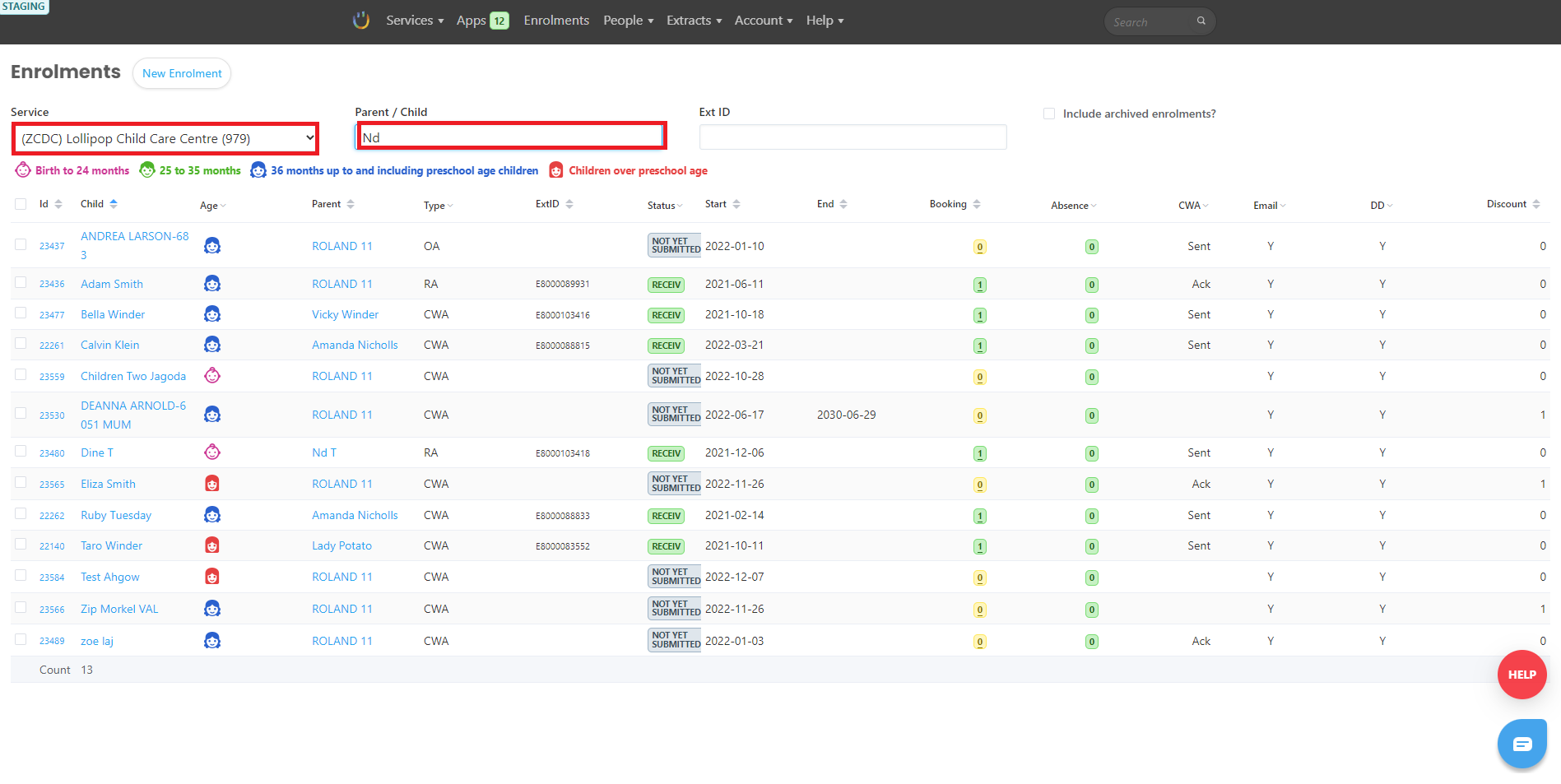
Task: Click pink baby icon for Children Two Jagoda
Action: coord(212,376)
